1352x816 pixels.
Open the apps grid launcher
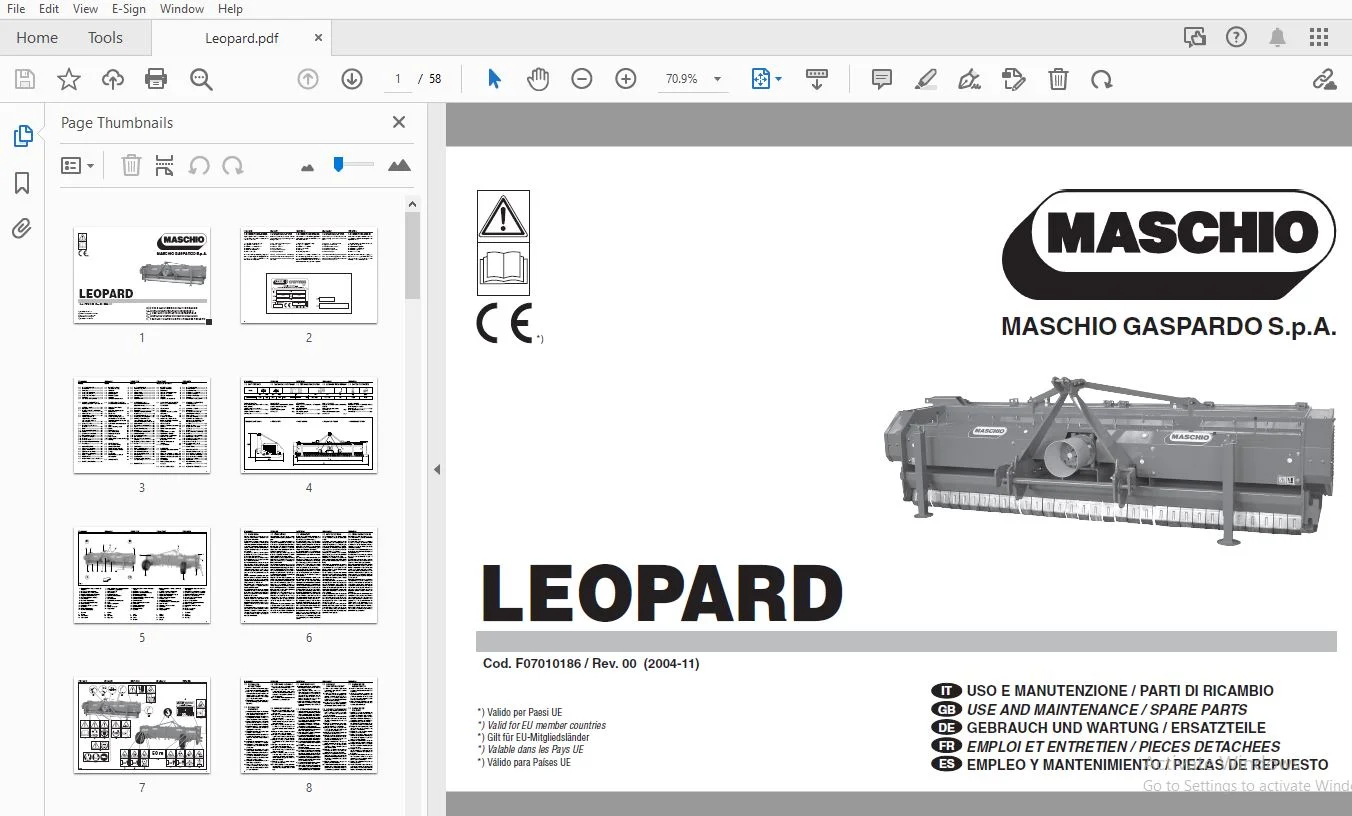pyautogui.click(x=1319, y=38)
